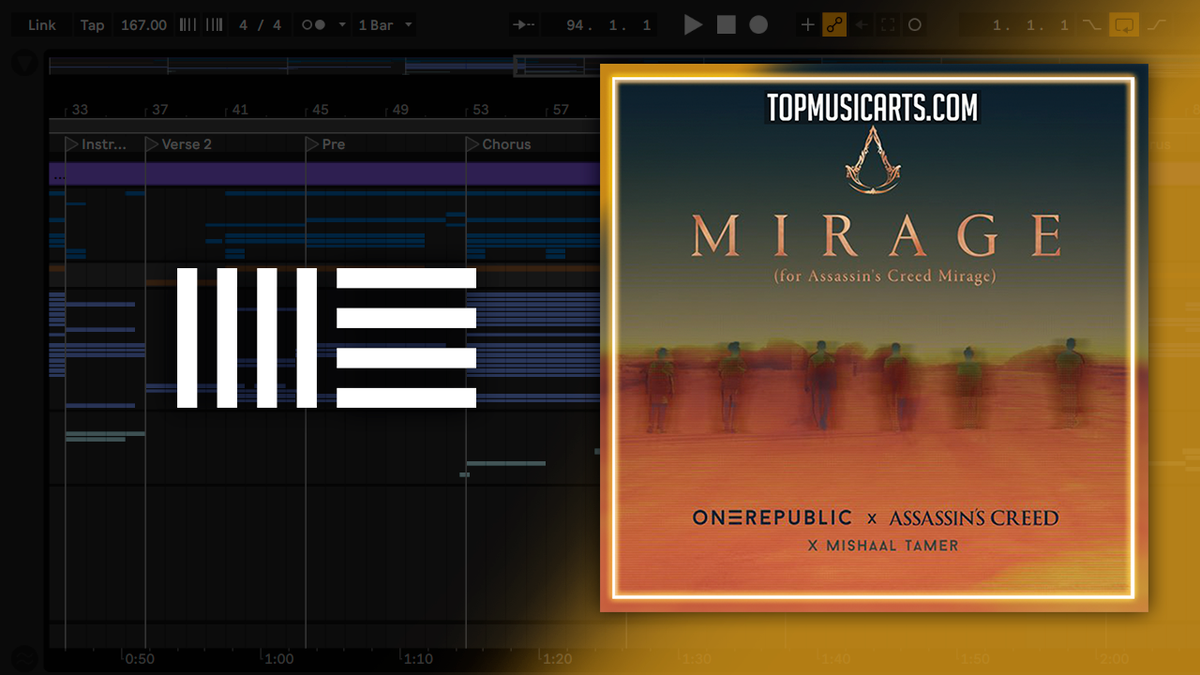Open the metronome settings dropdown arrow
The width and height of the screenshot is (1200, 675).
[x=341, y=24]
